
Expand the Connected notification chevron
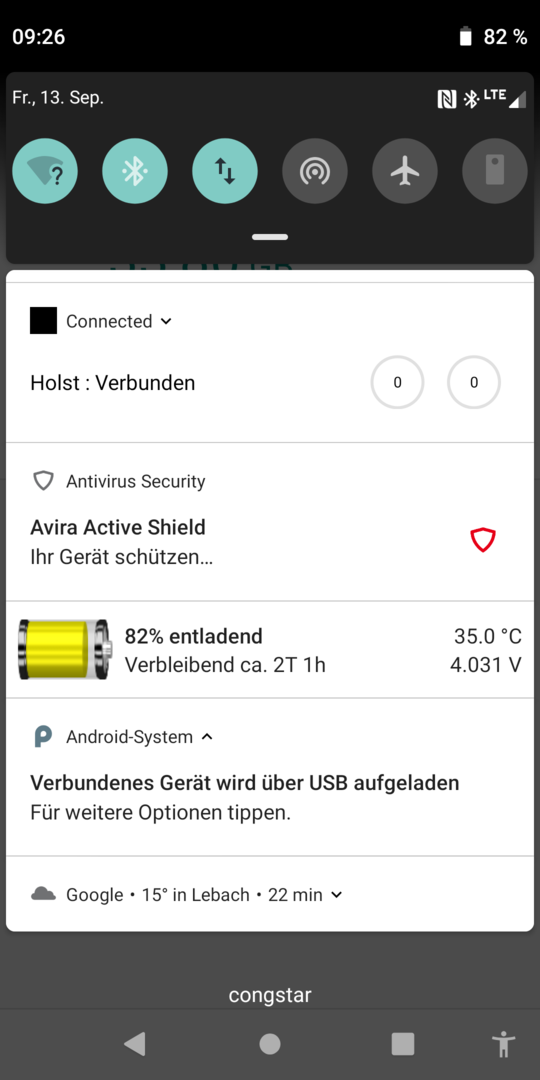(x=165, y=322)
